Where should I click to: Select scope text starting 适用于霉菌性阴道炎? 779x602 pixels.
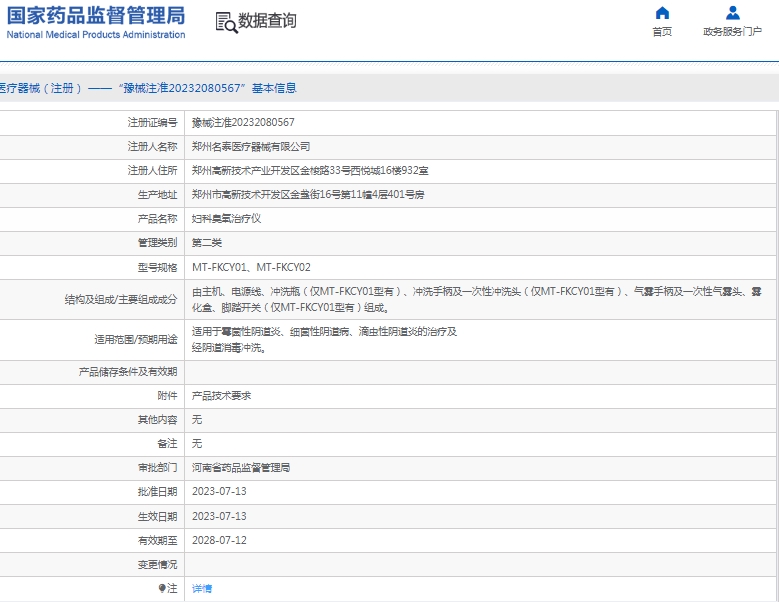[x=324, y=340]
